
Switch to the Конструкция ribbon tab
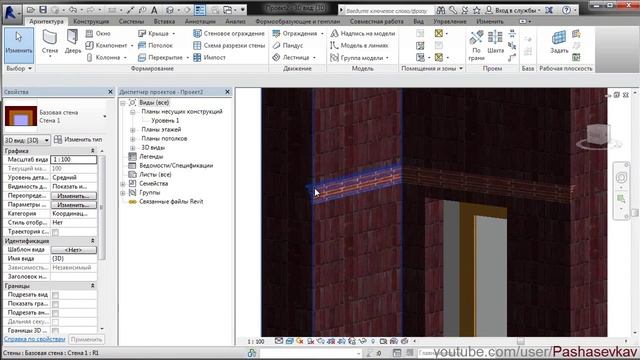[x=91, y=21]
